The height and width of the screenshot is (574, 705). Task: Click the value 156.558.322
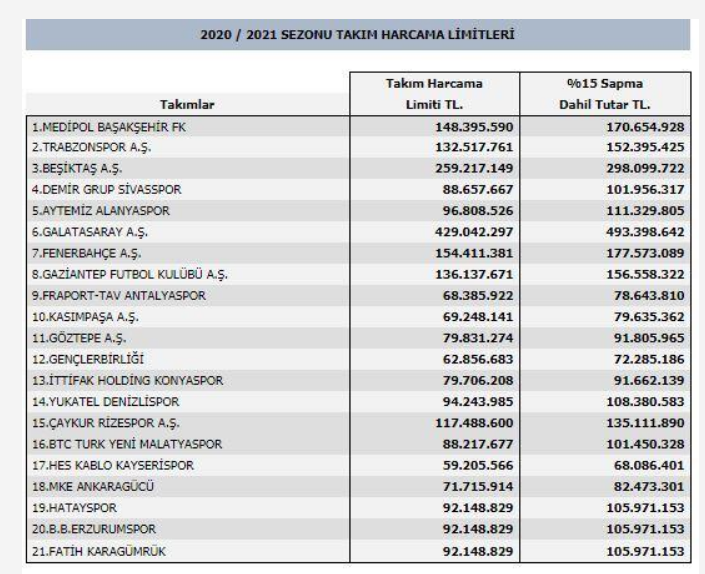(645, 274)
